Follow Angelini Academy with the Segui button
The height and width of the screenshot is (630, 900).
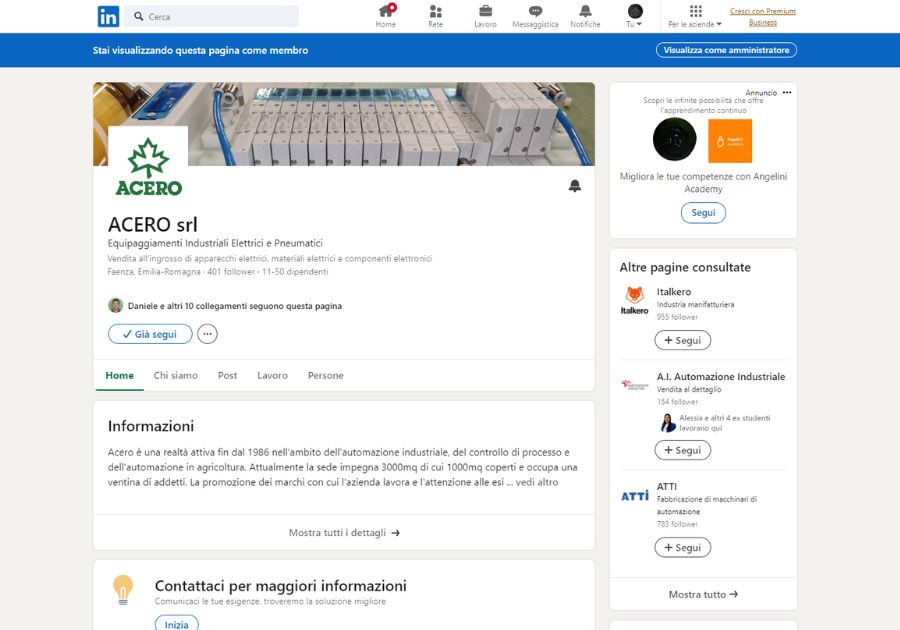pos(703,213)
